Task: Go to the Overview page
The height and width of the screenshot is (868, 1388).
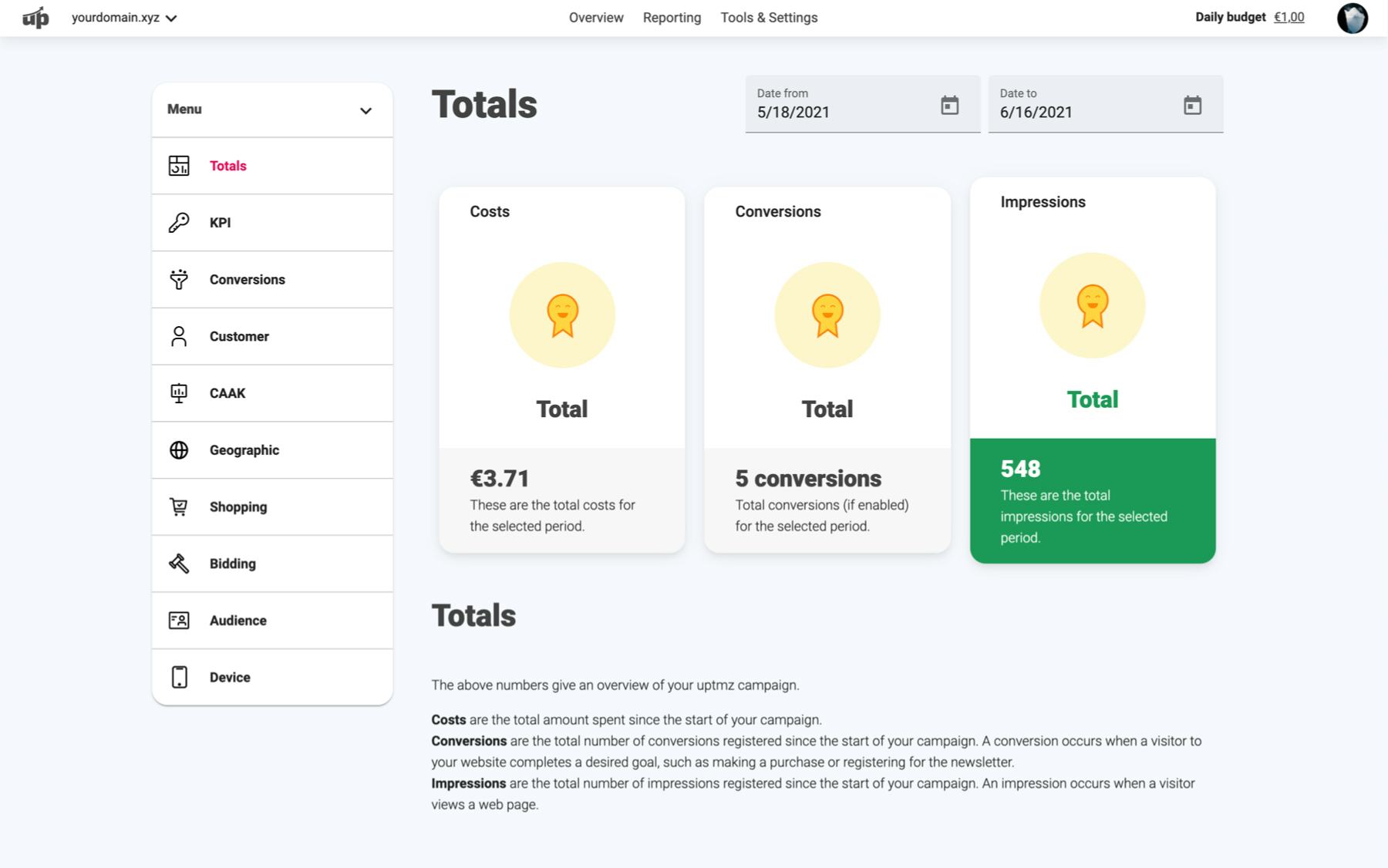Action: coord(596,17)
